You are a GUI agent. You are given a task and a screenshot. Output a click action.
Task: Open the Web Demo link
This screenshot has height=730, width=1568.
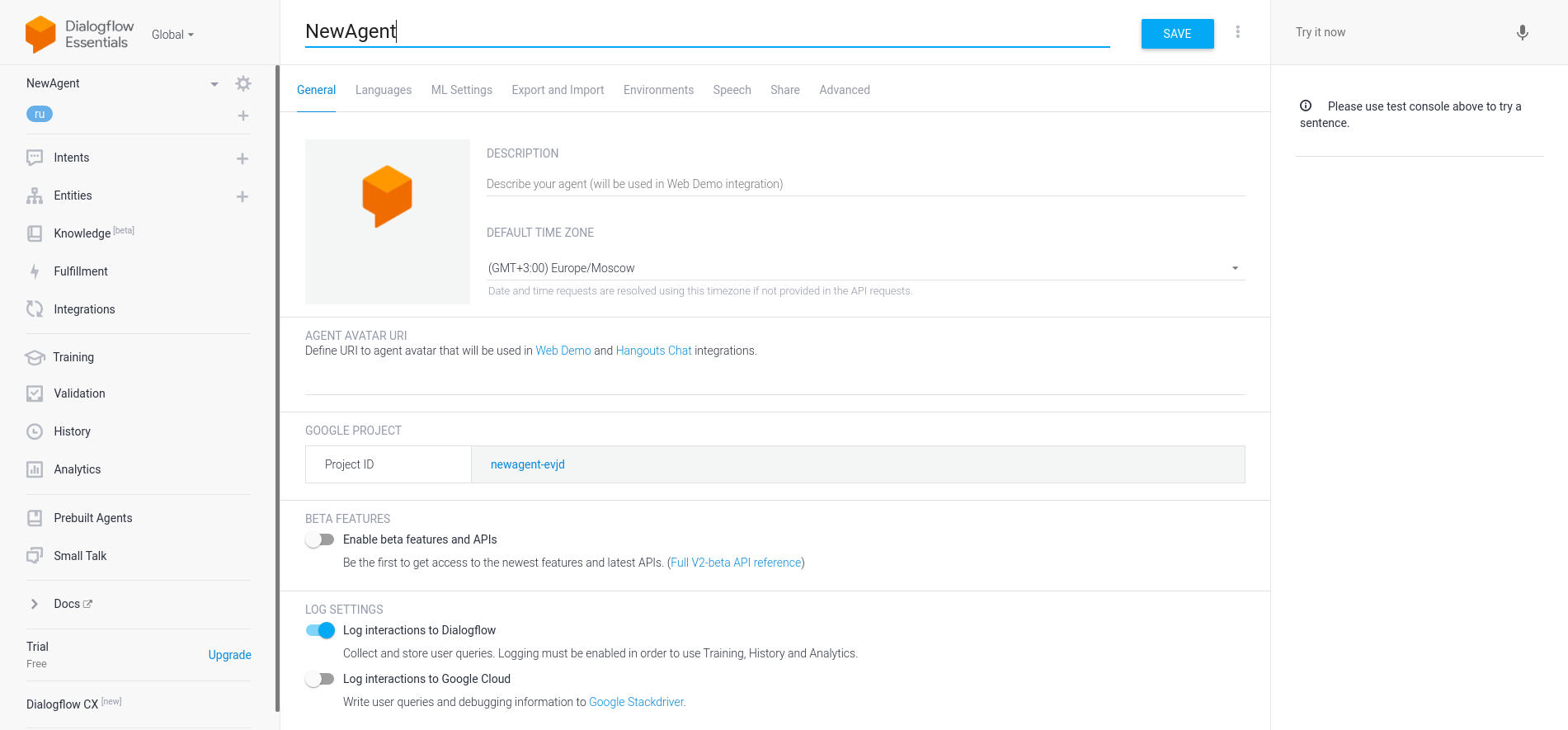point(563,351)
